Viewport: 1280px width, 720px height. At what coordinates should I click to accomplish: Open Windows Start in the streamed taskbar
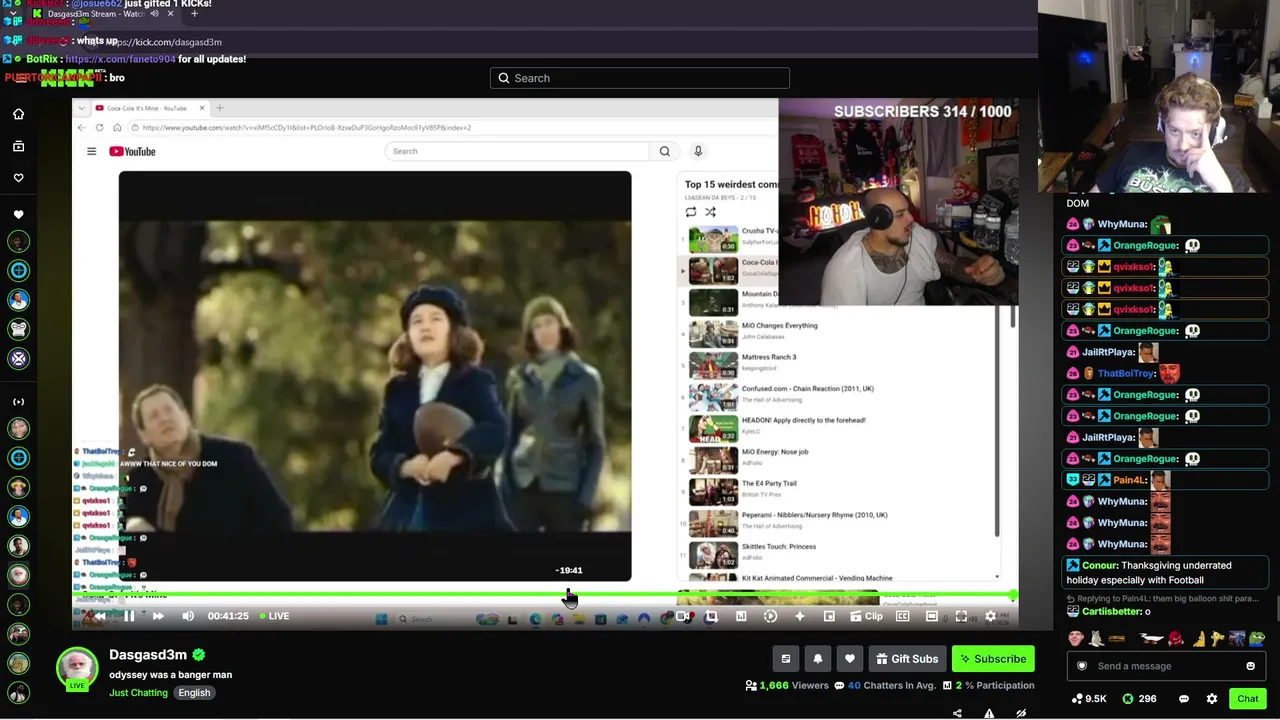(381, 619)
